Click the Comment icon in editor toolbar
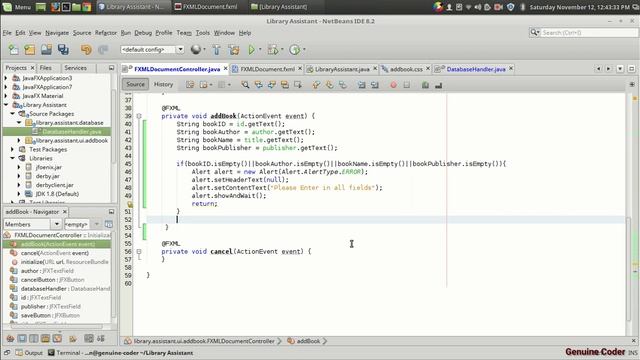Viewport: 640px width, 360px height. click(425, 85)
